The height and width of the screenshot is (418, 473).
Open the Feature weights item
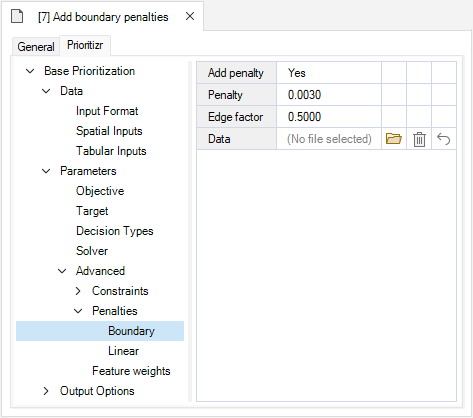(131, 371)
